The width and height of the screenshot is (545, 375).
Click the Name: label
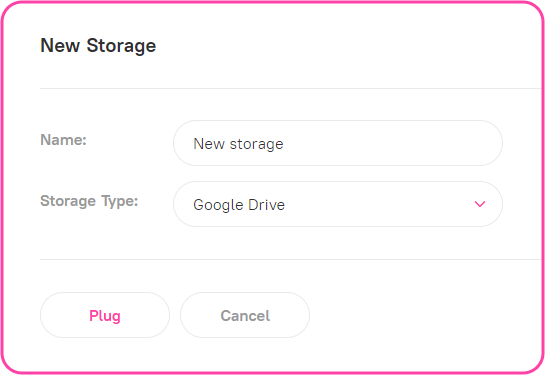coord(63,140)
